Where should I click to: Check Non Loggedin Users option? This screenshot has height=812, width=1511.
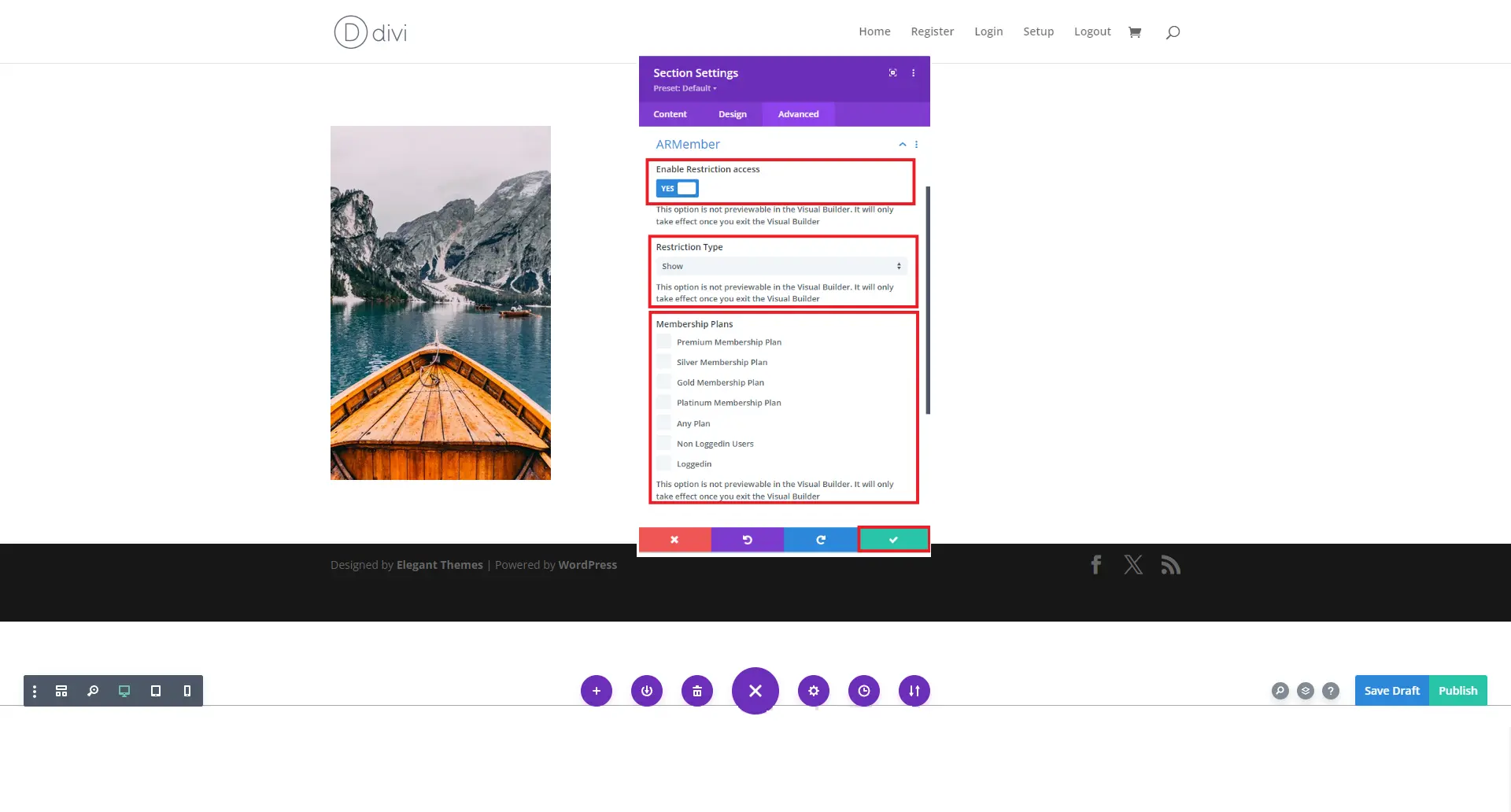(x=664, y=443)
